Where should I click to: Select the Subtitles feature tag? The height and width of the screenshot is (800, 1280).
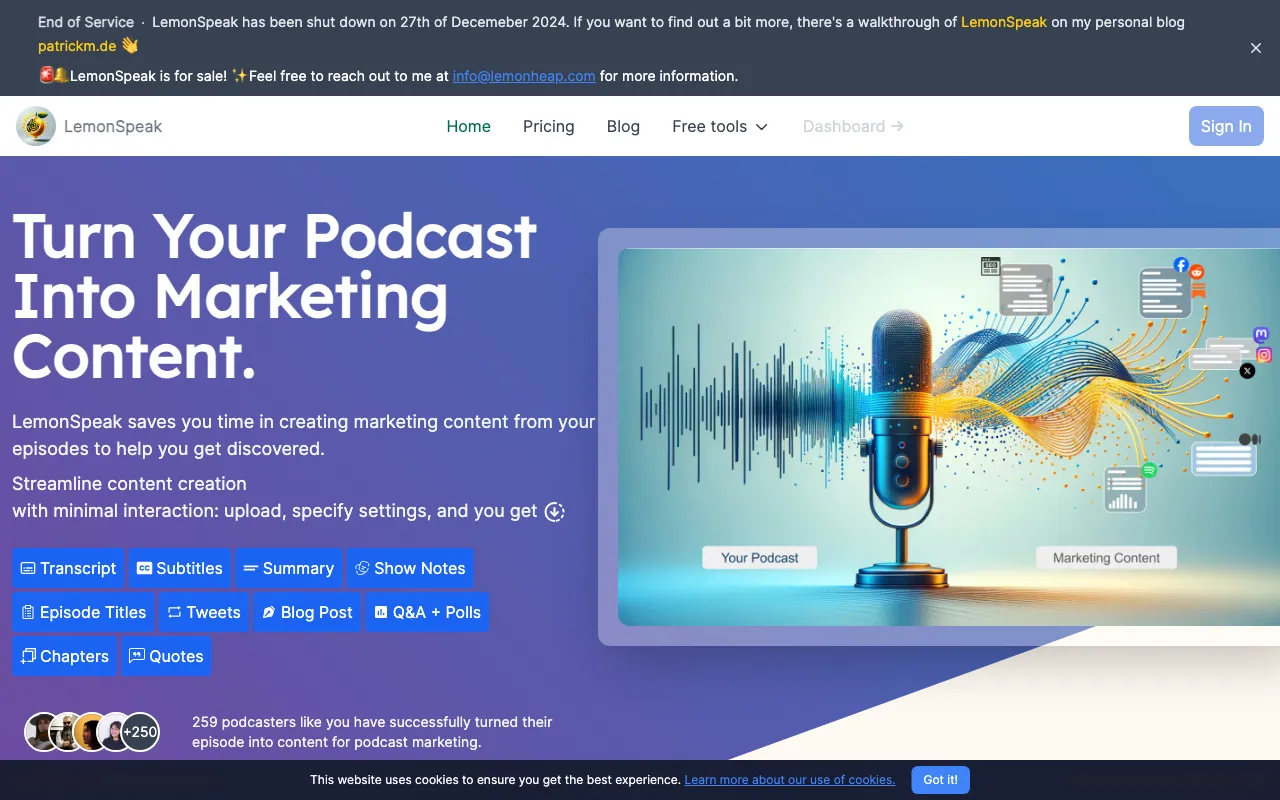[x=180, y=568]
